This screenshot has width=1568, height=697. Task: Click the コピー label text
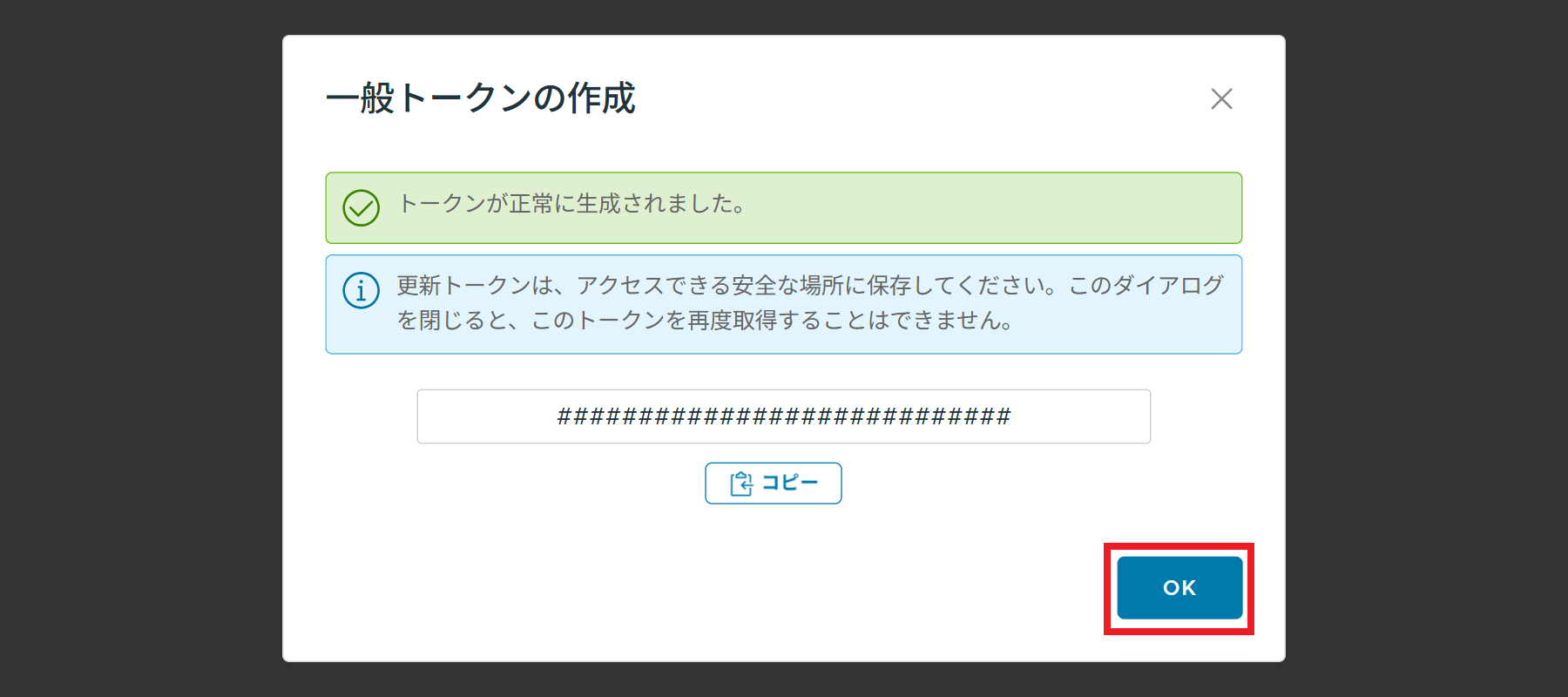(x=790, y=483)
